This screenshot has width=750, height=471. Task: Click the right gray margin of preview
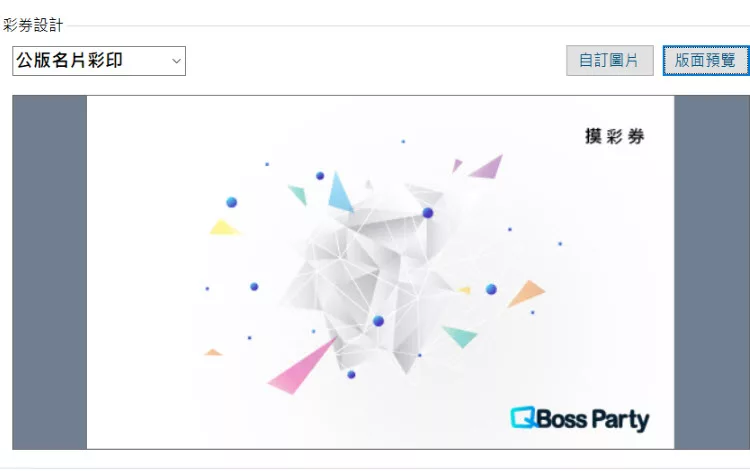click(x=712, y=272)
